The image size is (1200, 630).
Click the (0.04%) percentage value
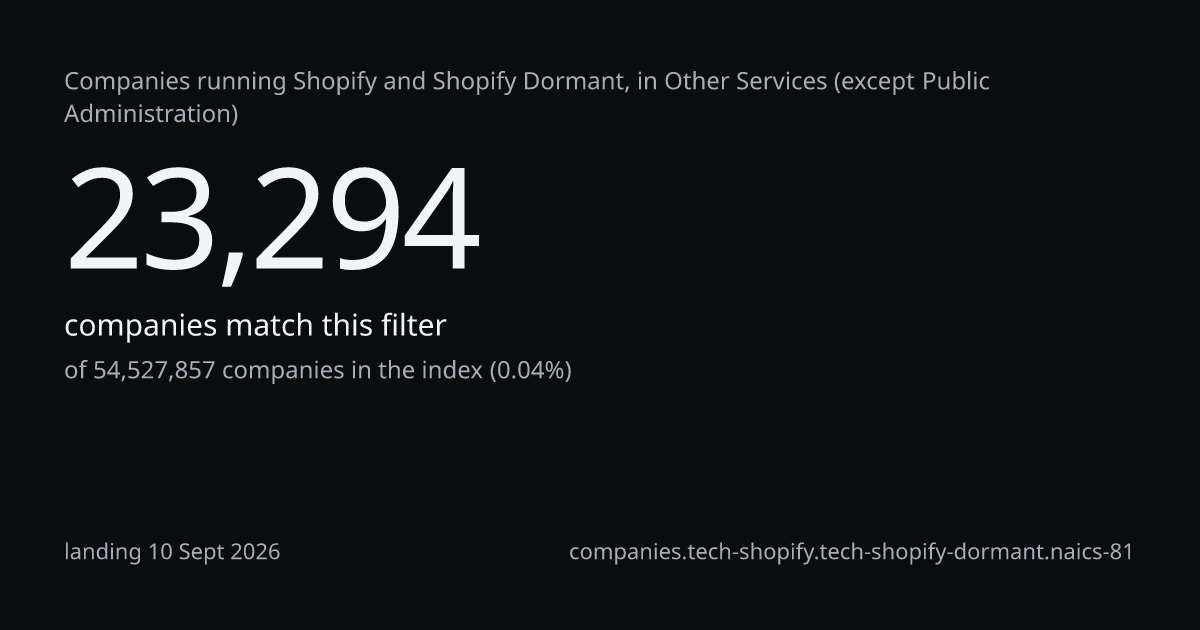tap(530, 370)
